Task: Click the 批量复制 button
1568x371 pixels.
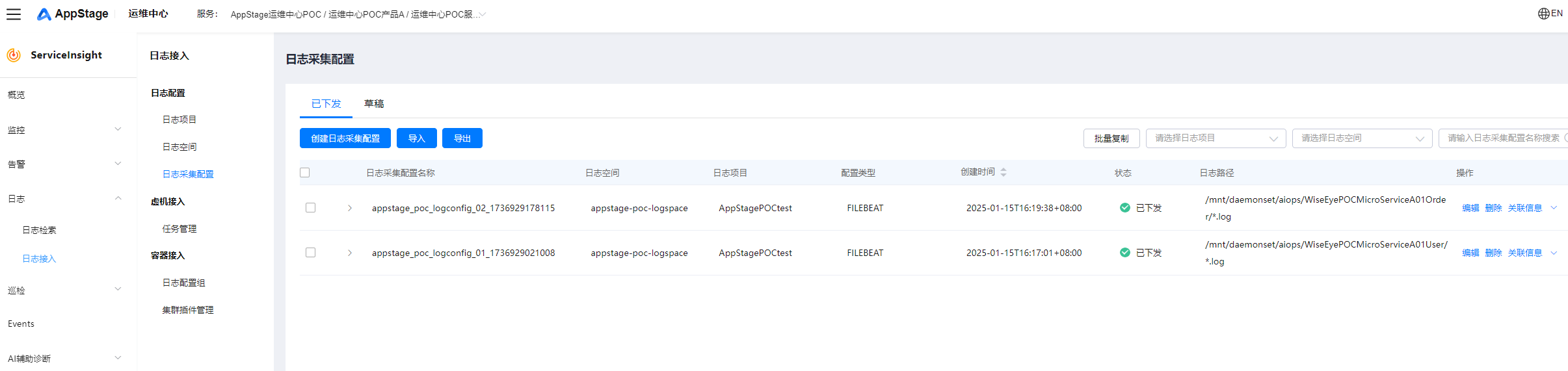Action: pos(1111,138)
